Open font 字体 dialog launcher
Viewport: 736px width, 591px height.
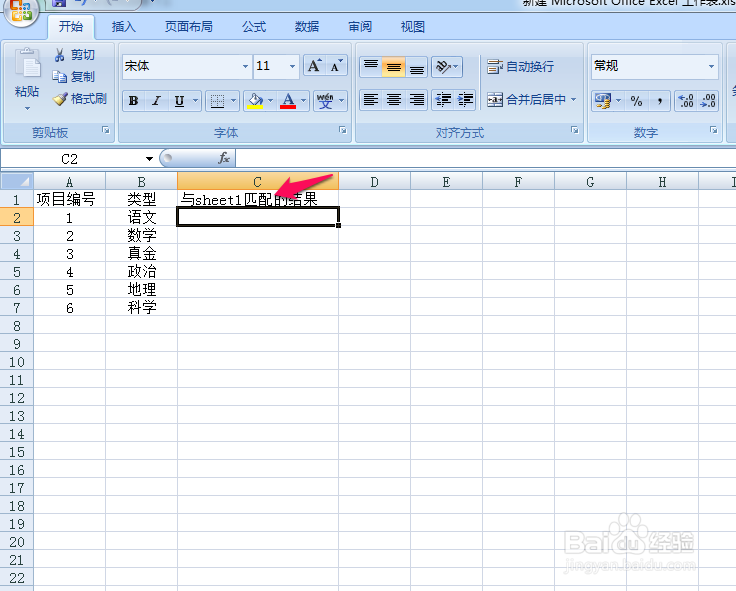[x=343, y=130]
